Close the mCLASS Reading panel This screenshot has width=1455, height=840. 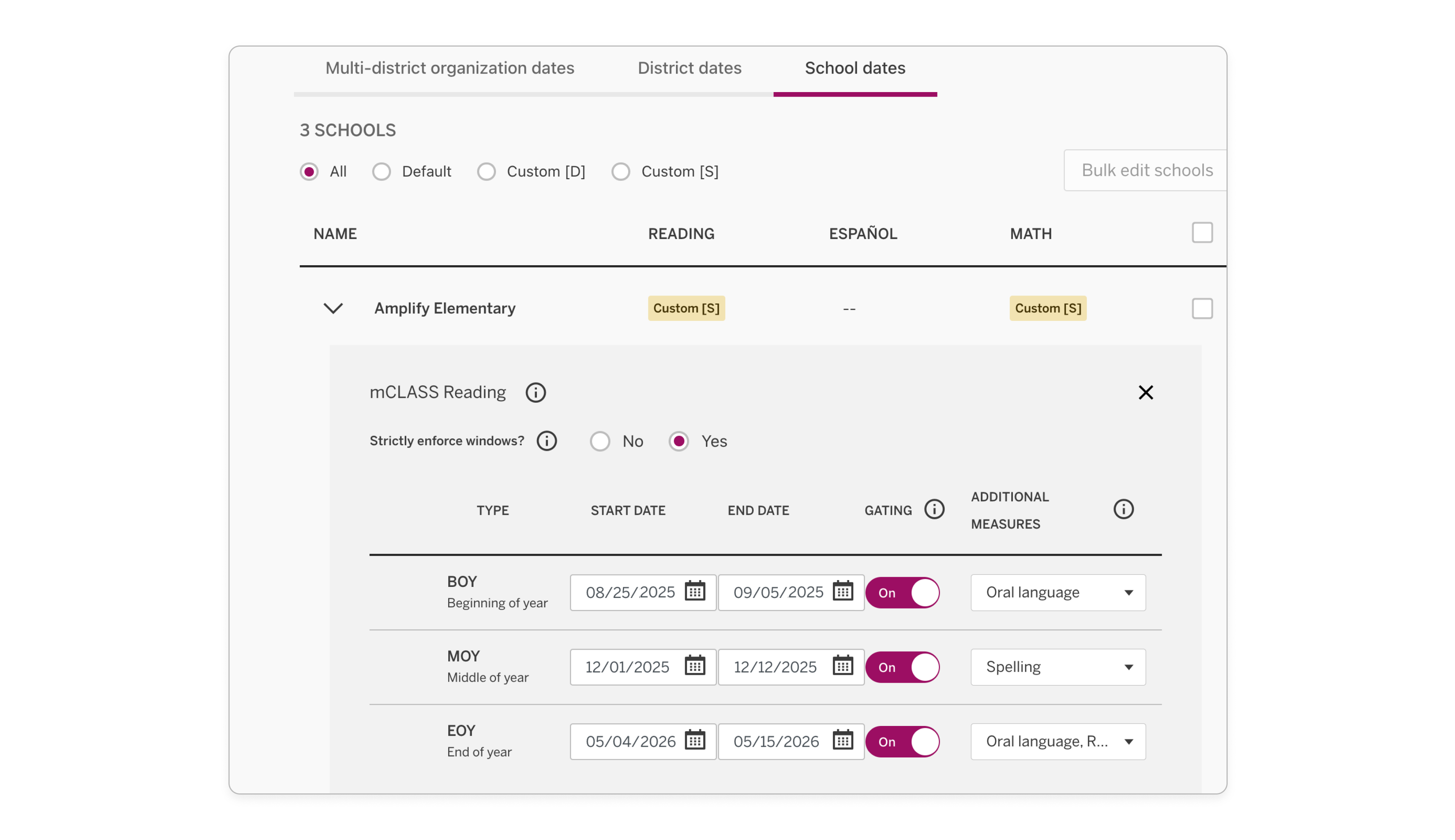pos(1146,392)
